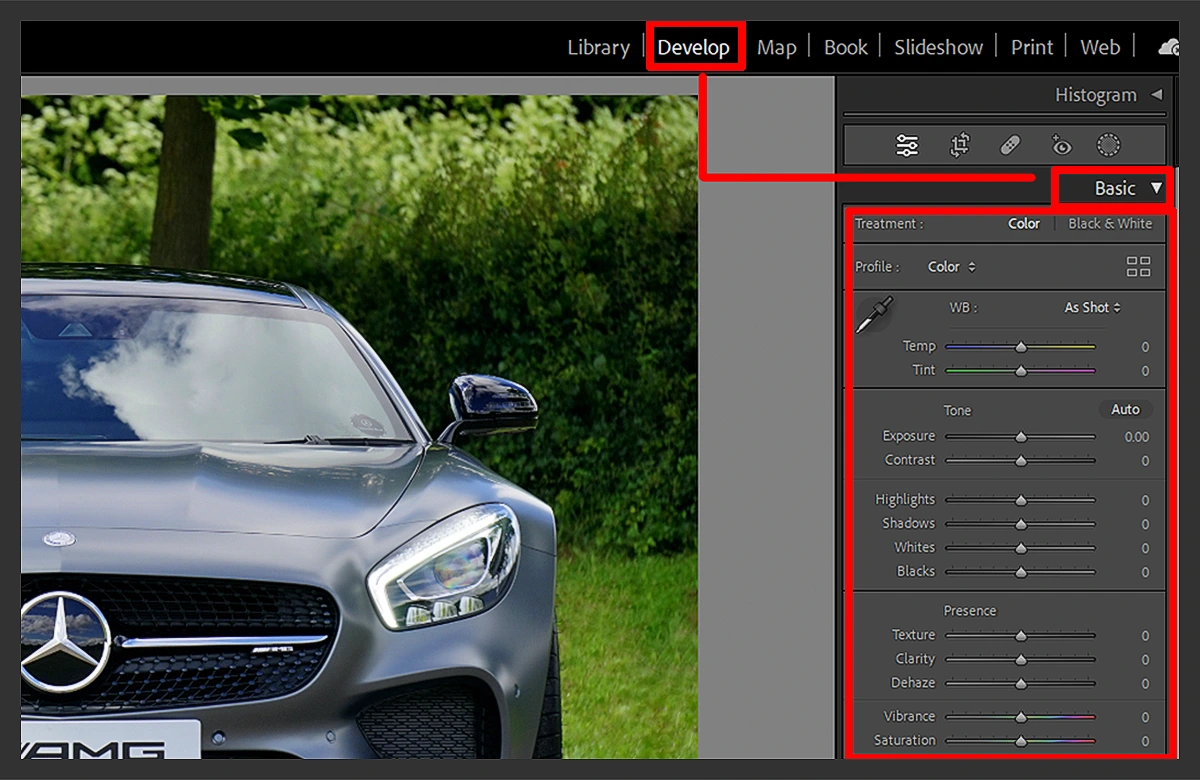Click the Auto tone button

pyautogui.click(x=1126, y=409)
